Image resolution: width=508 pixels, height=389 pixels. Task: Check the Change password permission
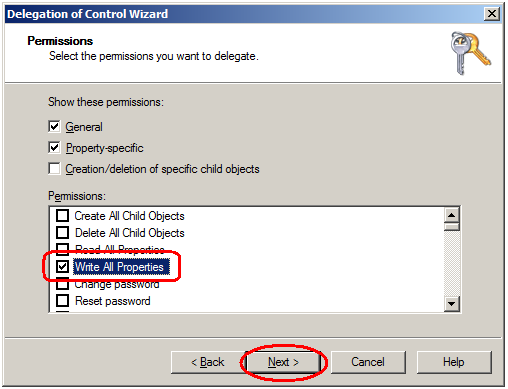pyautogui.click(x=62, y=284)
